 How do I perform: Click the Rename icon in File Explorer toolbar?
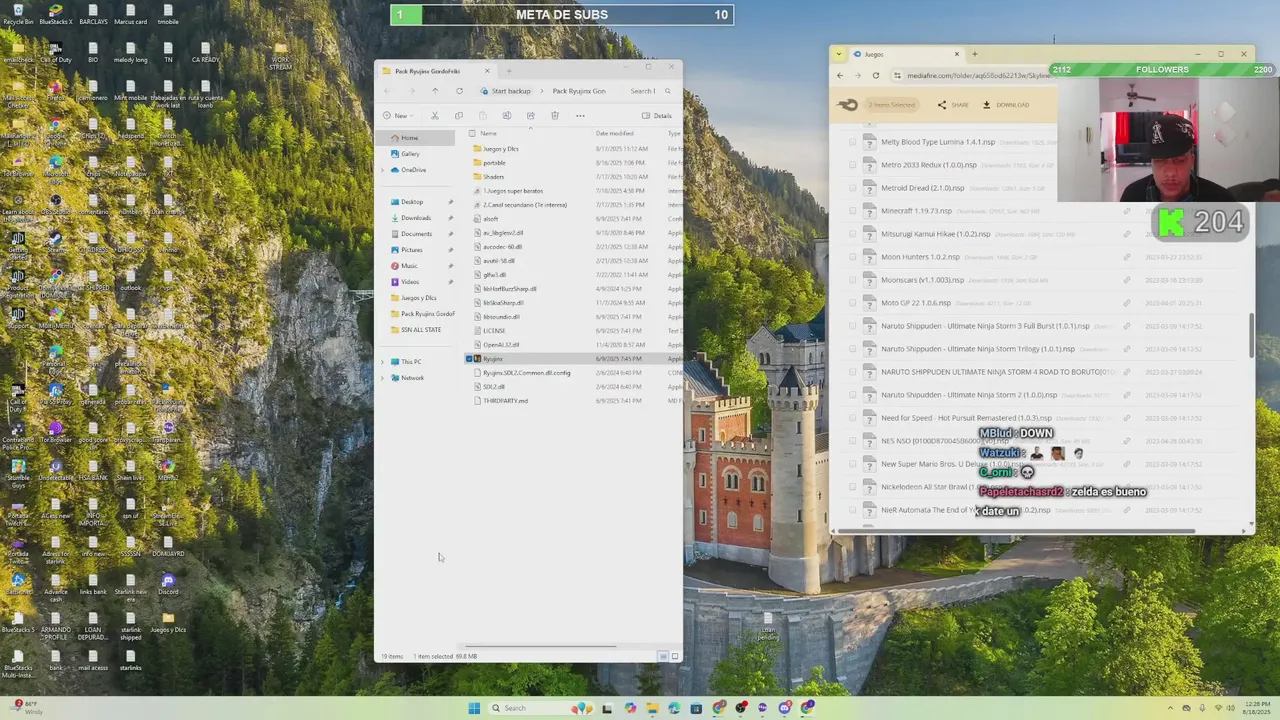point(507,115)
